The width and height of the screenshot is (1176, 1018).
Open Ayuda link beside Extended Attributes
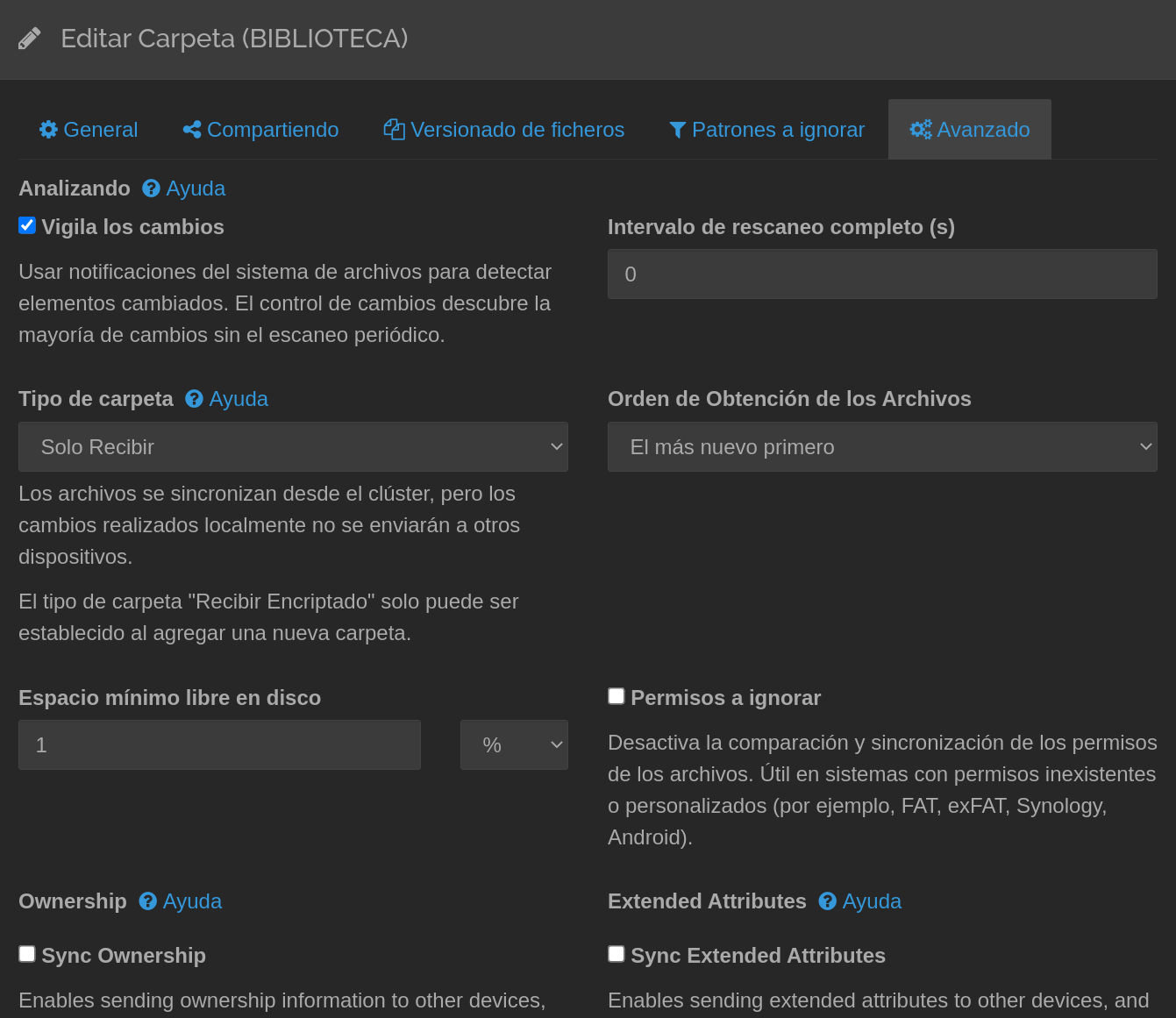(x=871, y=901)
